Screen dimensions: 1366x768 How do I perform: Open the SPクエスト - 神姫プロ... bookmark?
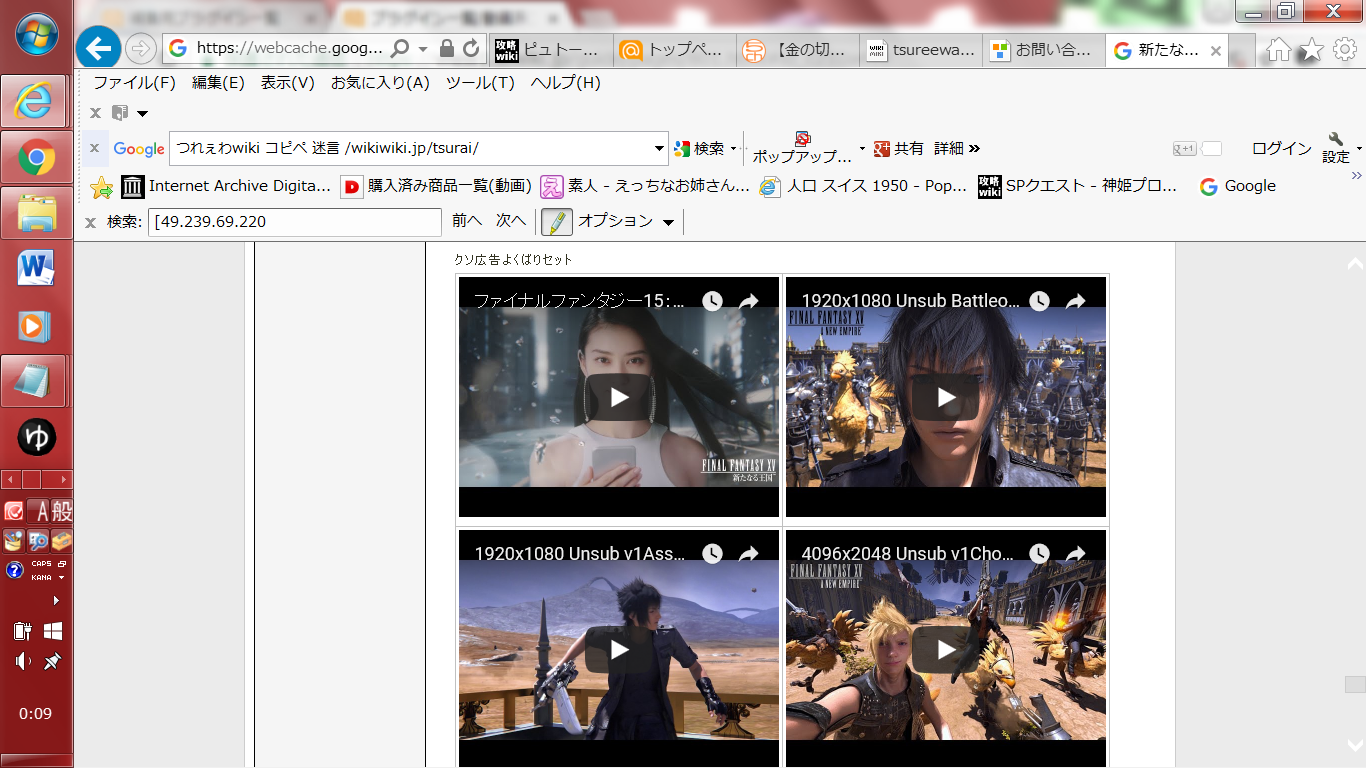(1078, 186)
